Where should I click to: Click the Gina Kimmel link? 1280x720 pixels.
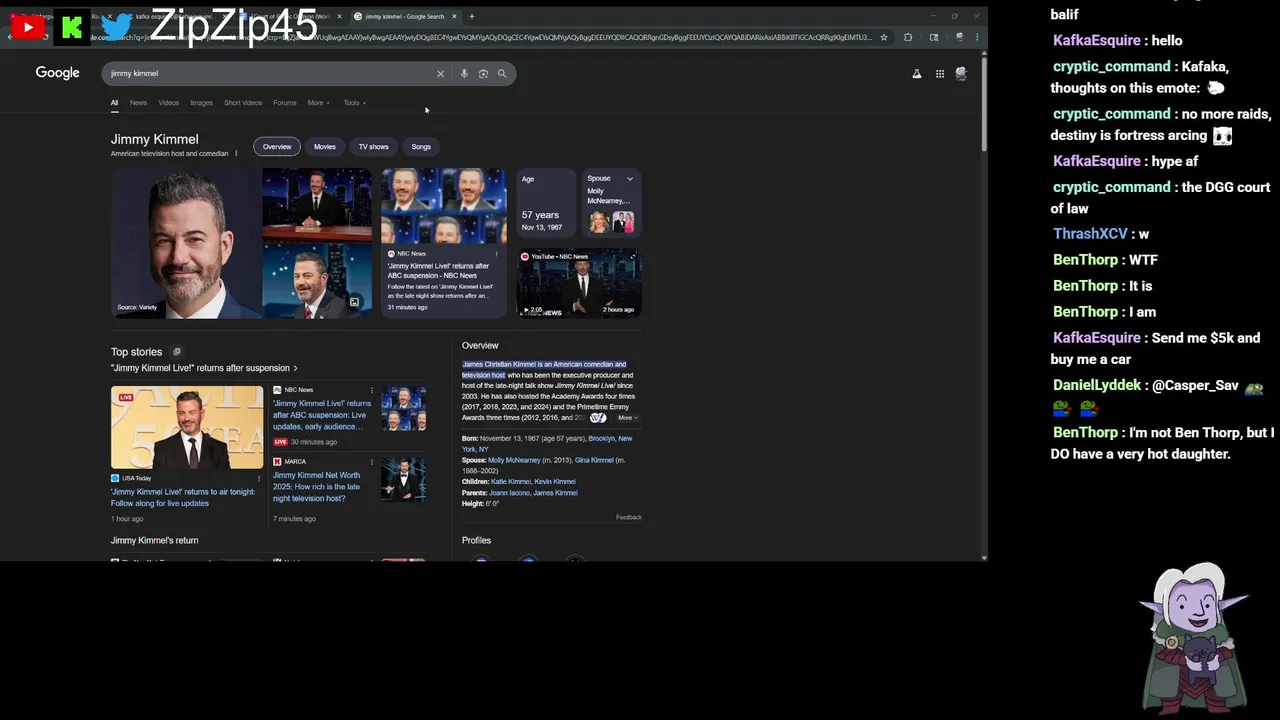[594, 460]
